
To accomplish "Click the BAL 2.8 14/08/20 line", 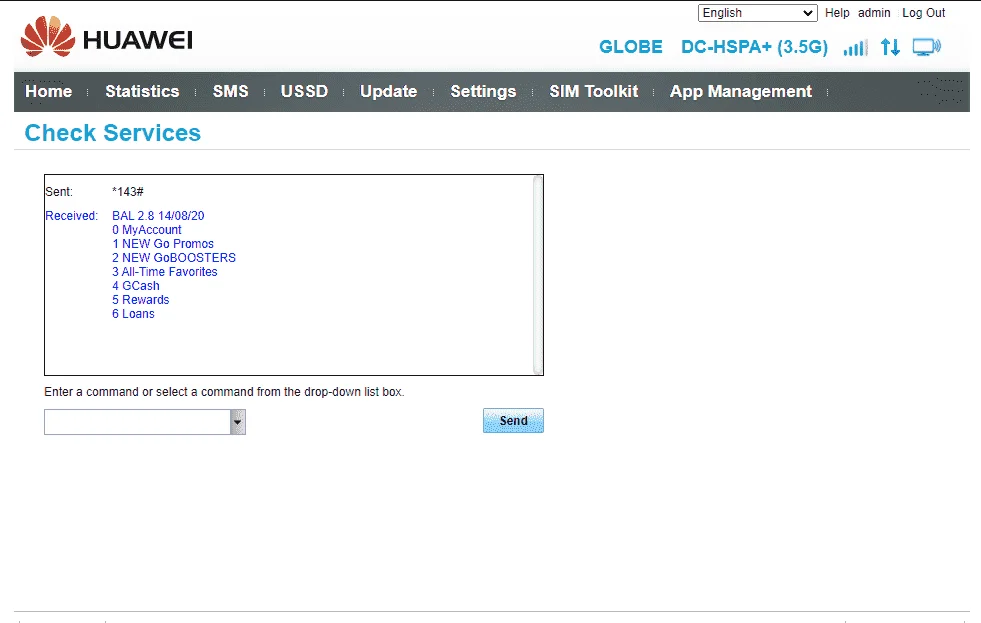I will click(x=158, y=216).
